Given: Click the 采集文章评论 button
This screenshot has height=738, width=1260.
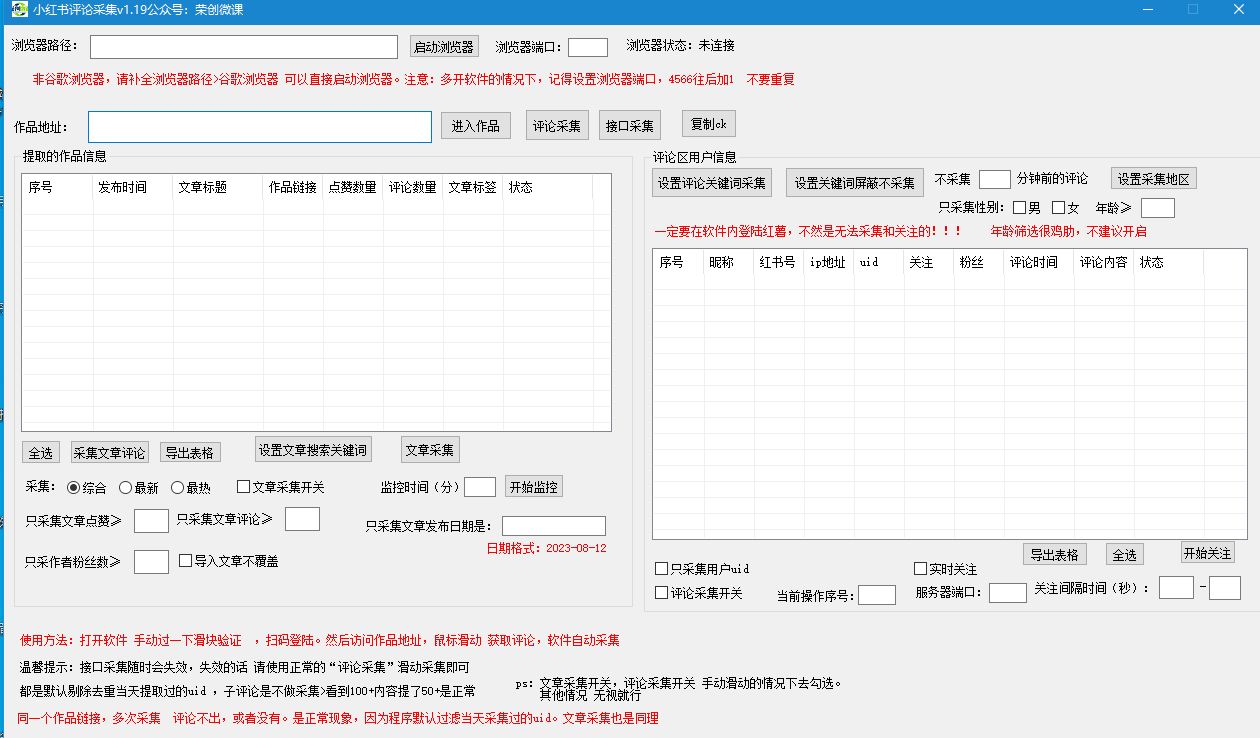Looking at the screenshot, I should [110, 453].
